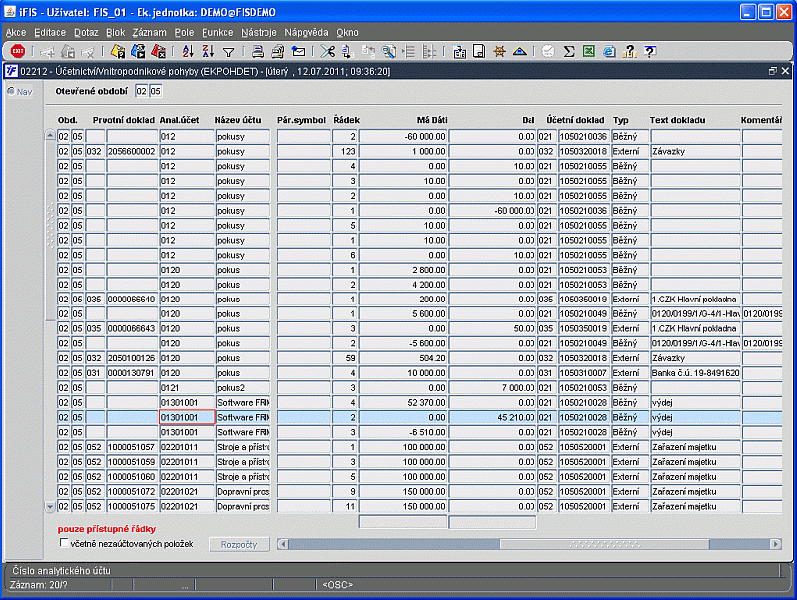Click the triangle ruler icon
This screenshot has width=797, height=600.
click(x=519, y=51)
